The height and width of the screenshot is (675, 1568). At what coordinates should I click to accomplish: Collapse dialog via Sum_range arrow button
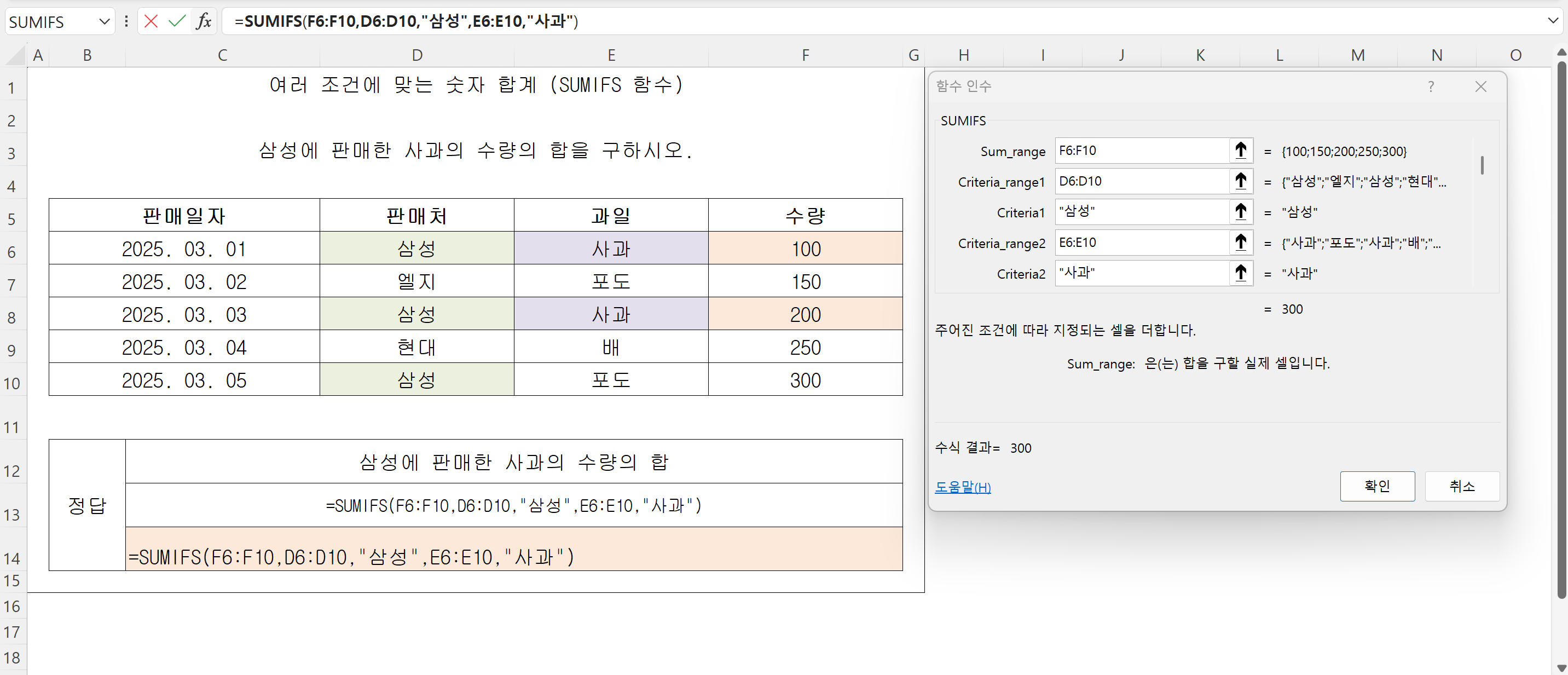coord(1241,151)
